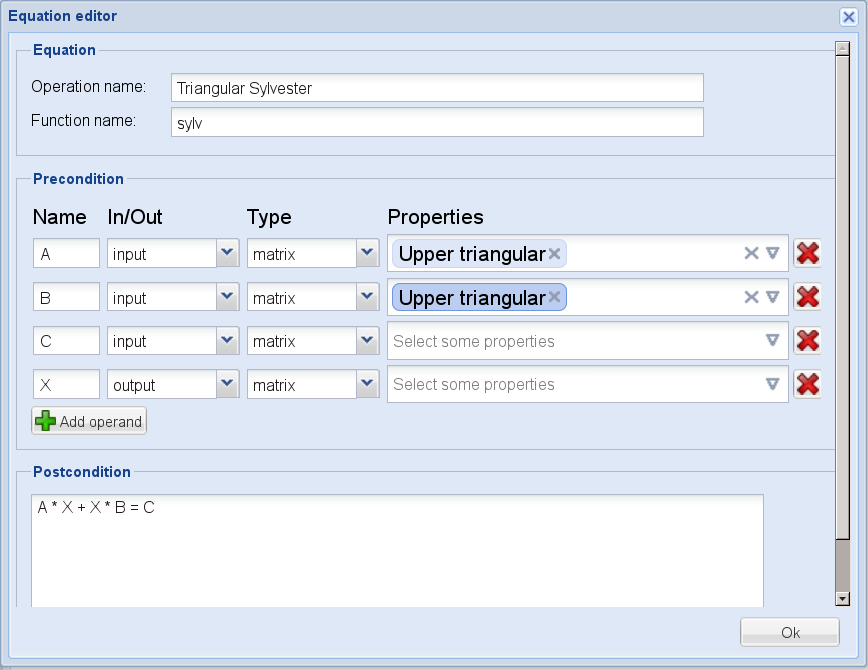Click the Operation name text field
This screenshot has height=670, width=868.
[x=437, y=88]
